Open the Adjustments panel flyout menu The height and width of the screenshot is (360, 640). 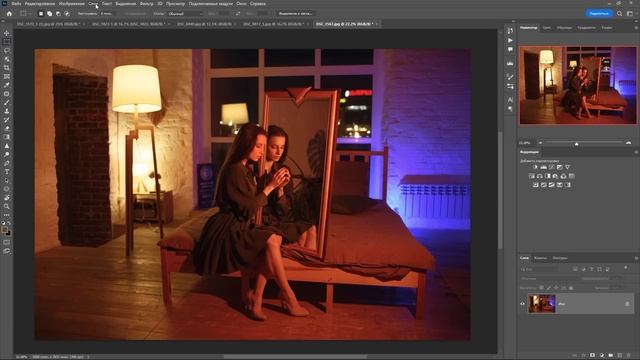pyautogui.click(x=636, y=152)
